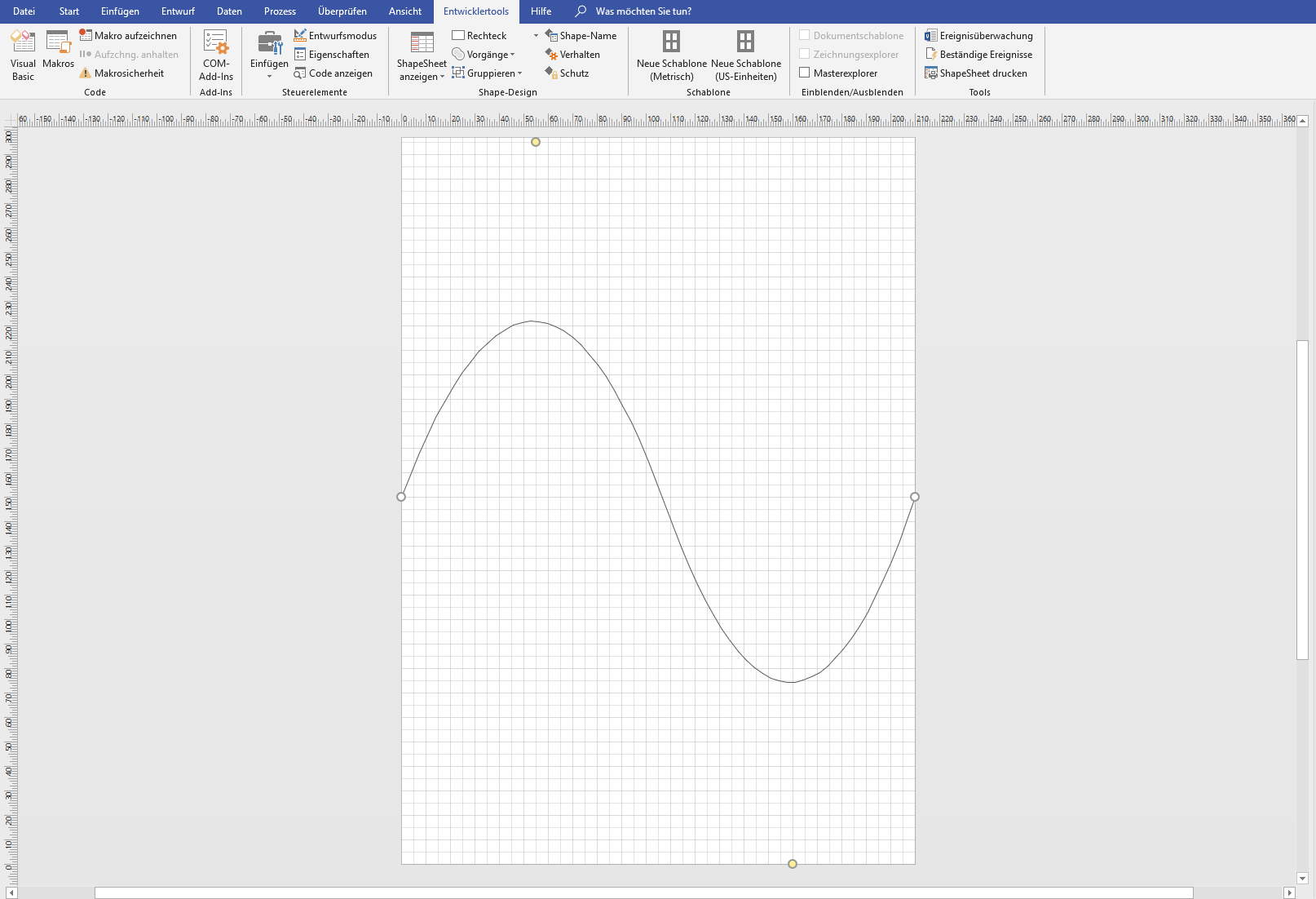Screen dimensions: 1316x899
Task: Open the Hilfe tab
Action: 541,11
